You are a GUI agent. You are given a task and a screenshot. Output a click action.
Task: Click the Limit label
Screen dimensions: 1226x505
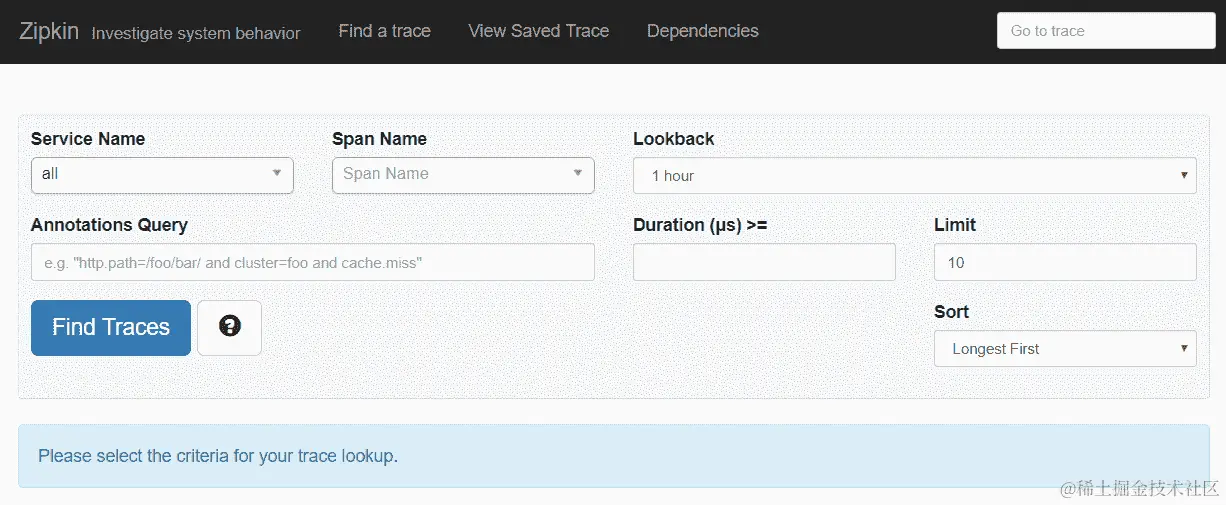tap(955, 225)
